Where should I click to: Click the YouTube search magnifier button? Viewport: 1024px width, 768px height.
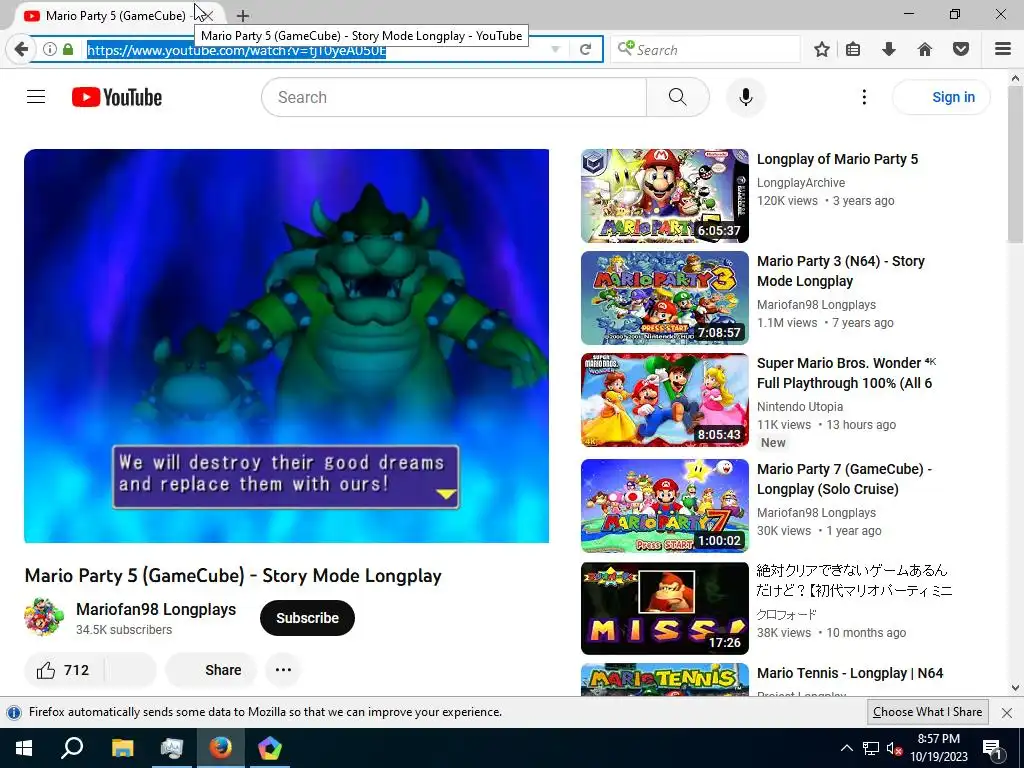[x=678, y=97]
